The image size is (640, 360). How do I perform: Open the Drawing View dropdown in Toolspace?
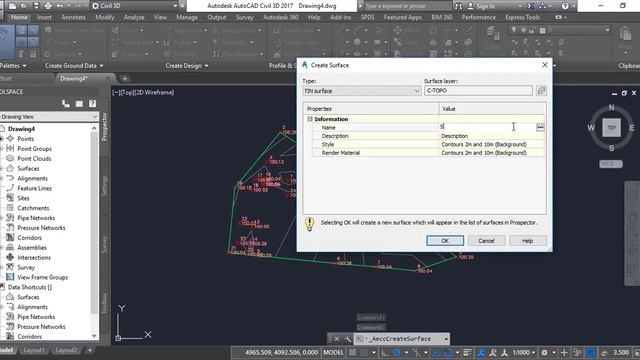click(x=49, y=117)
